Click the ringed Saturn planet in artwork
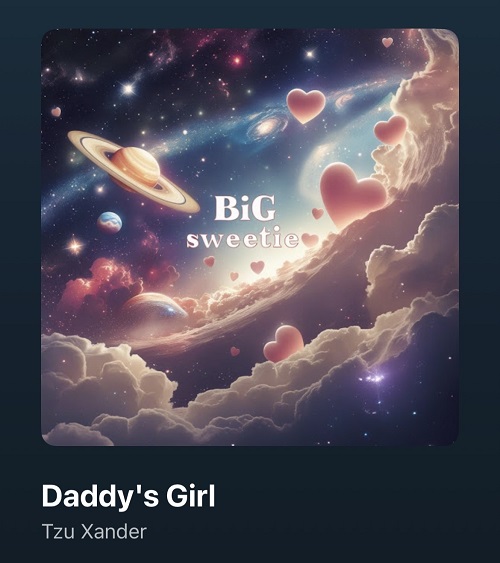Image resolution: width=500 pixels, height=563 pixels. click(134, 172)
